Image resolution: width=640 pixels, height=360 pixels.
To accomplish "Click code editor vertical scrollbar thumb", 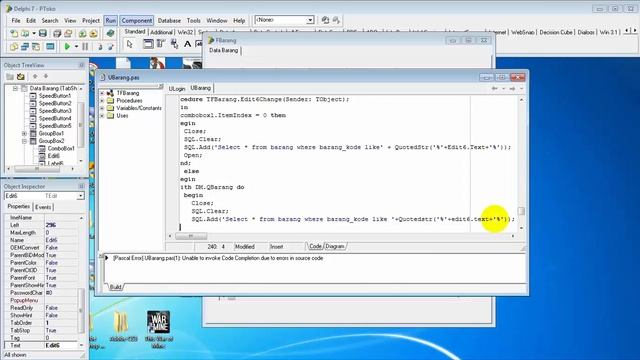I will [x=521, y=211].
